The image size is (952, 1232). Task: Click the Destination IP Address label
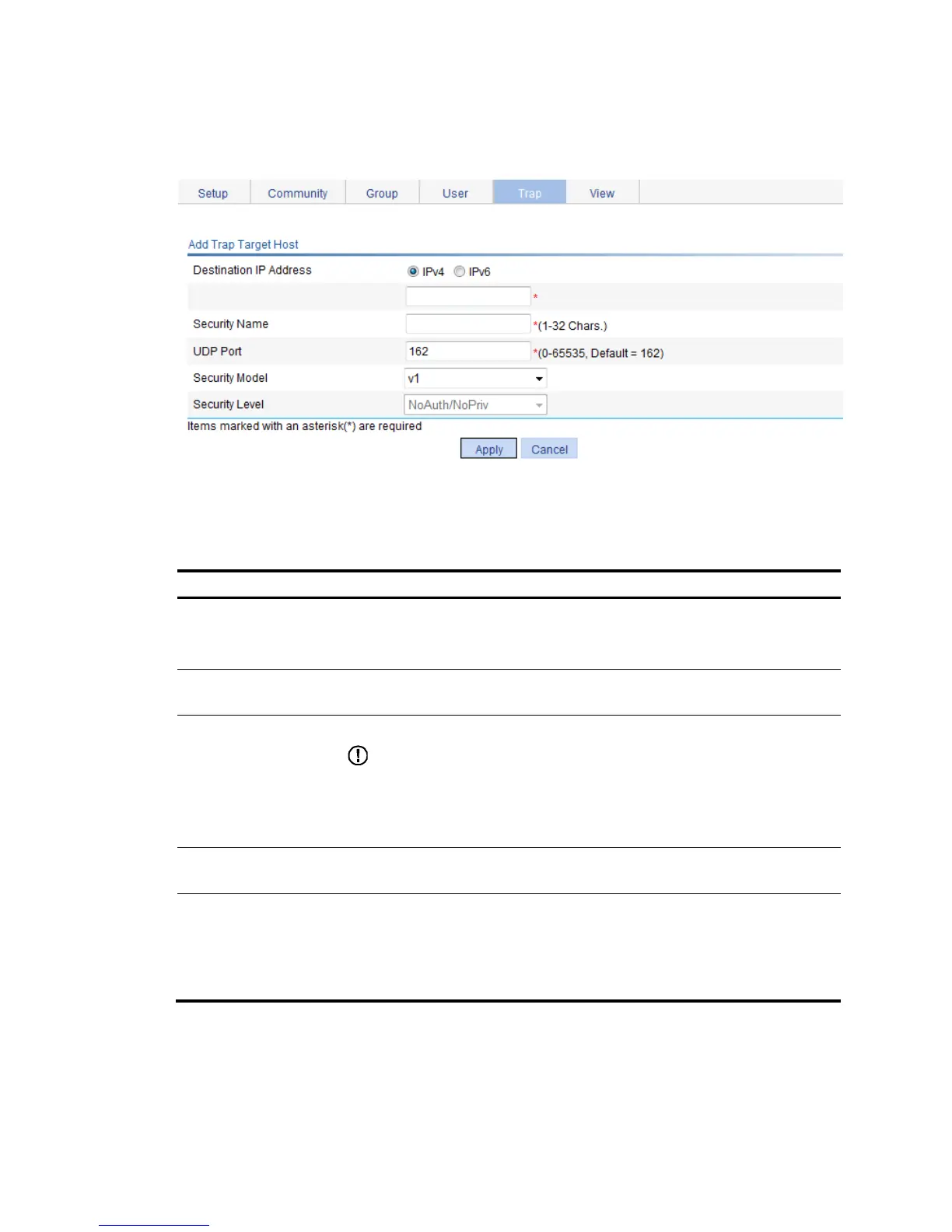tap(252, 270)
